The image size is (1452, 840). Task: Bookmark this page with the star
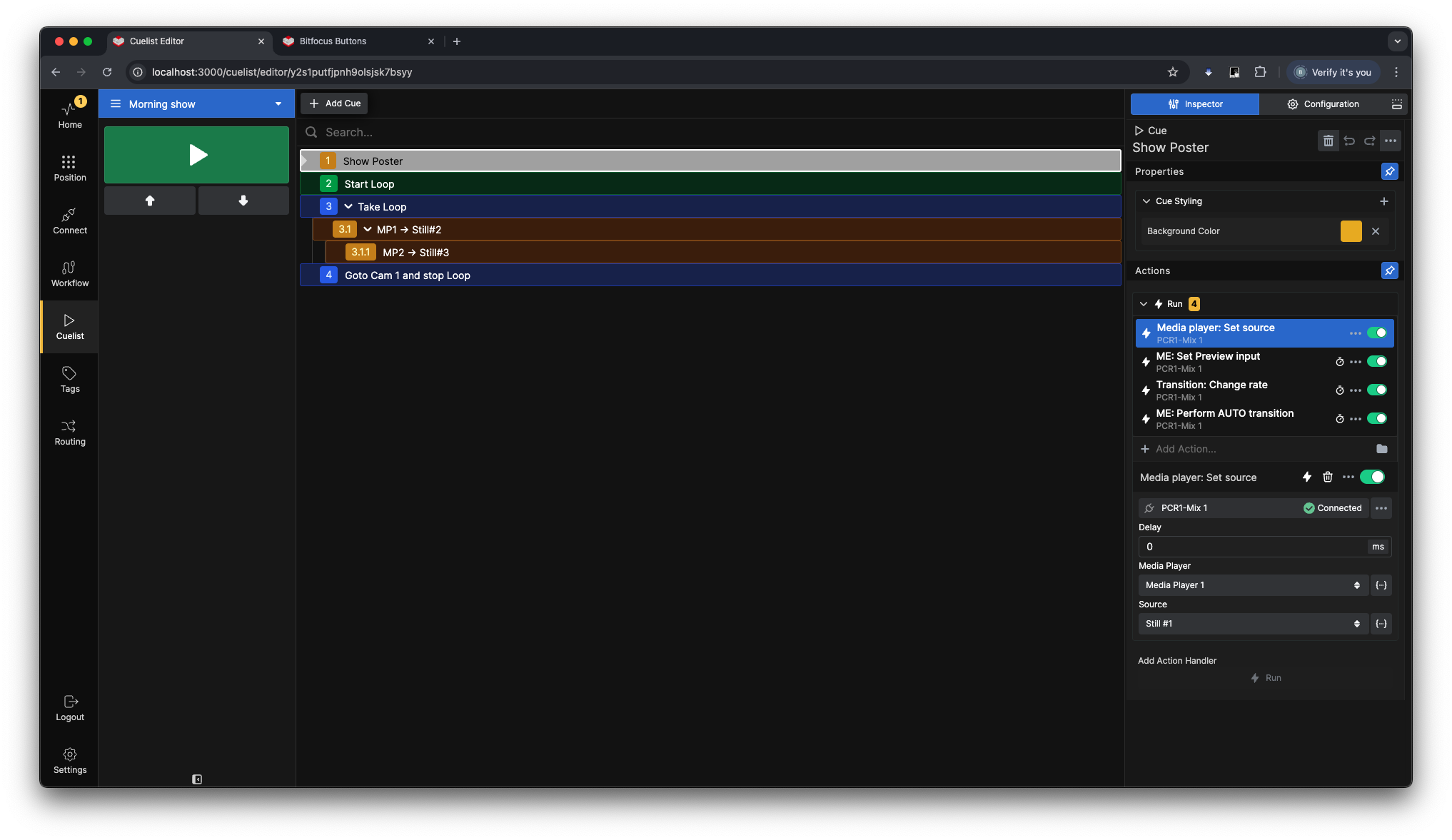[1172, 72]
